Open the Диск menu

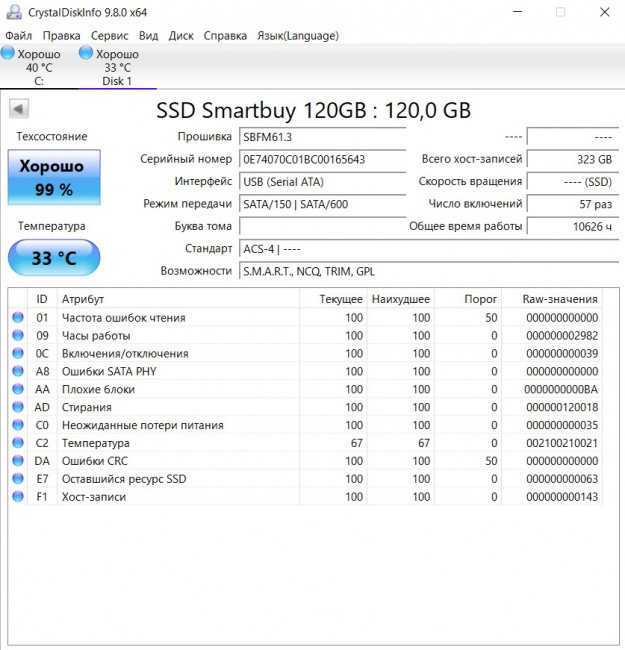(181, 36)
